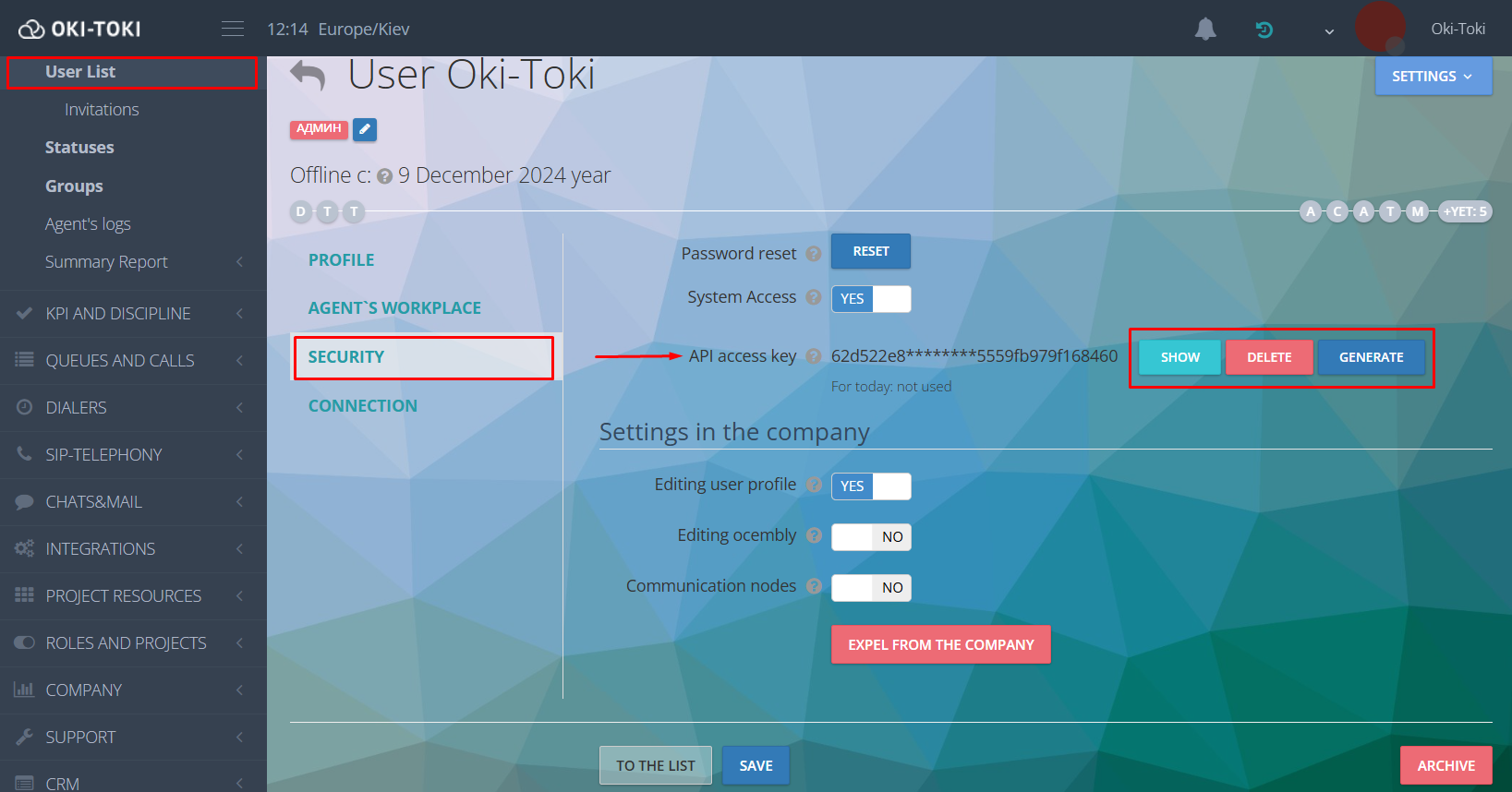Click EXPEL FROM THE COMPANY button

coord(941,644)
